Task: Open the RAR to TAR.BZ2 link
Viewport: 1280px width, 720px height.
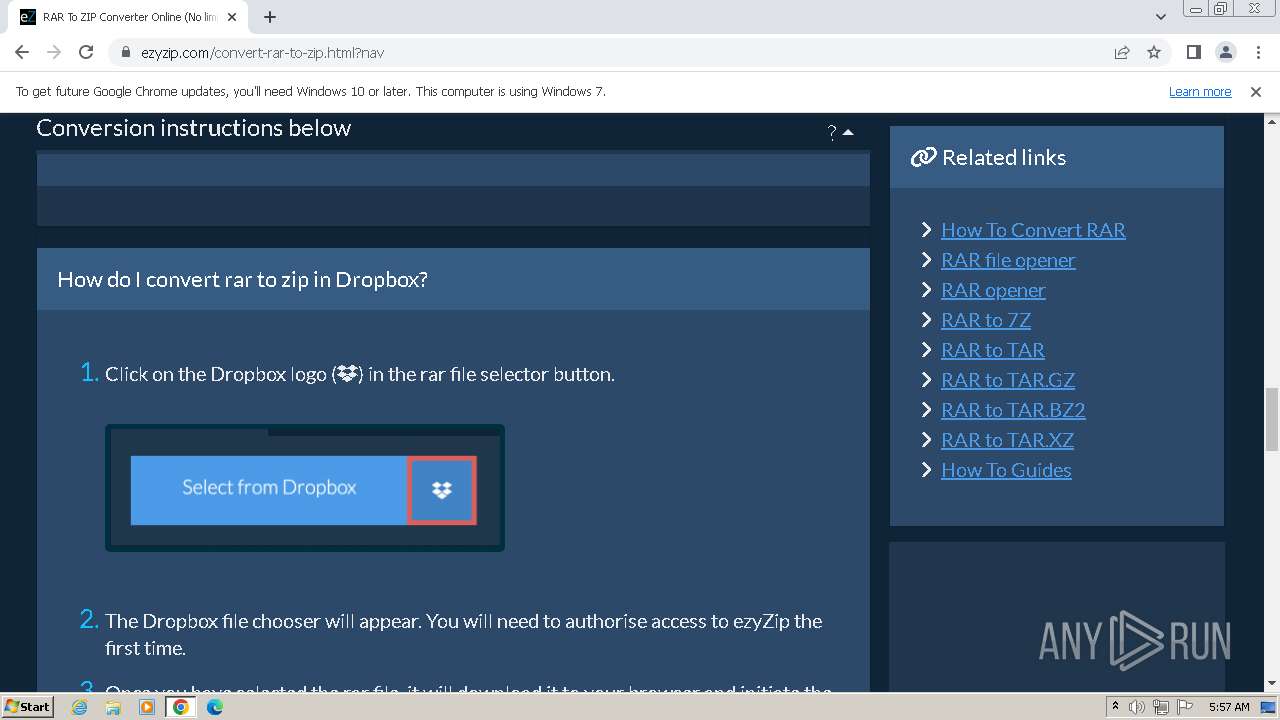Action: click(x=1013, y=410)
